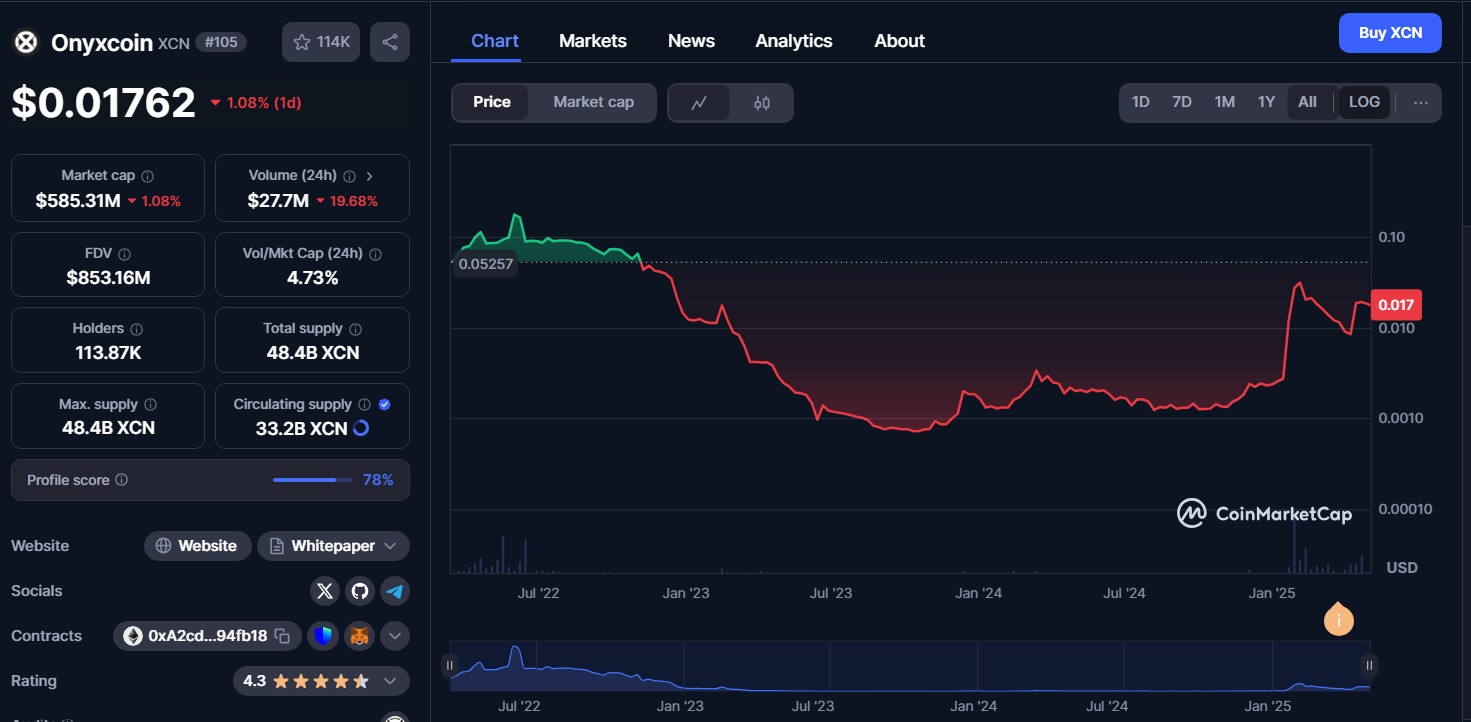The image size is (1471, 722).
Task: Click Market cap info icon
Action: click(148, 176)
